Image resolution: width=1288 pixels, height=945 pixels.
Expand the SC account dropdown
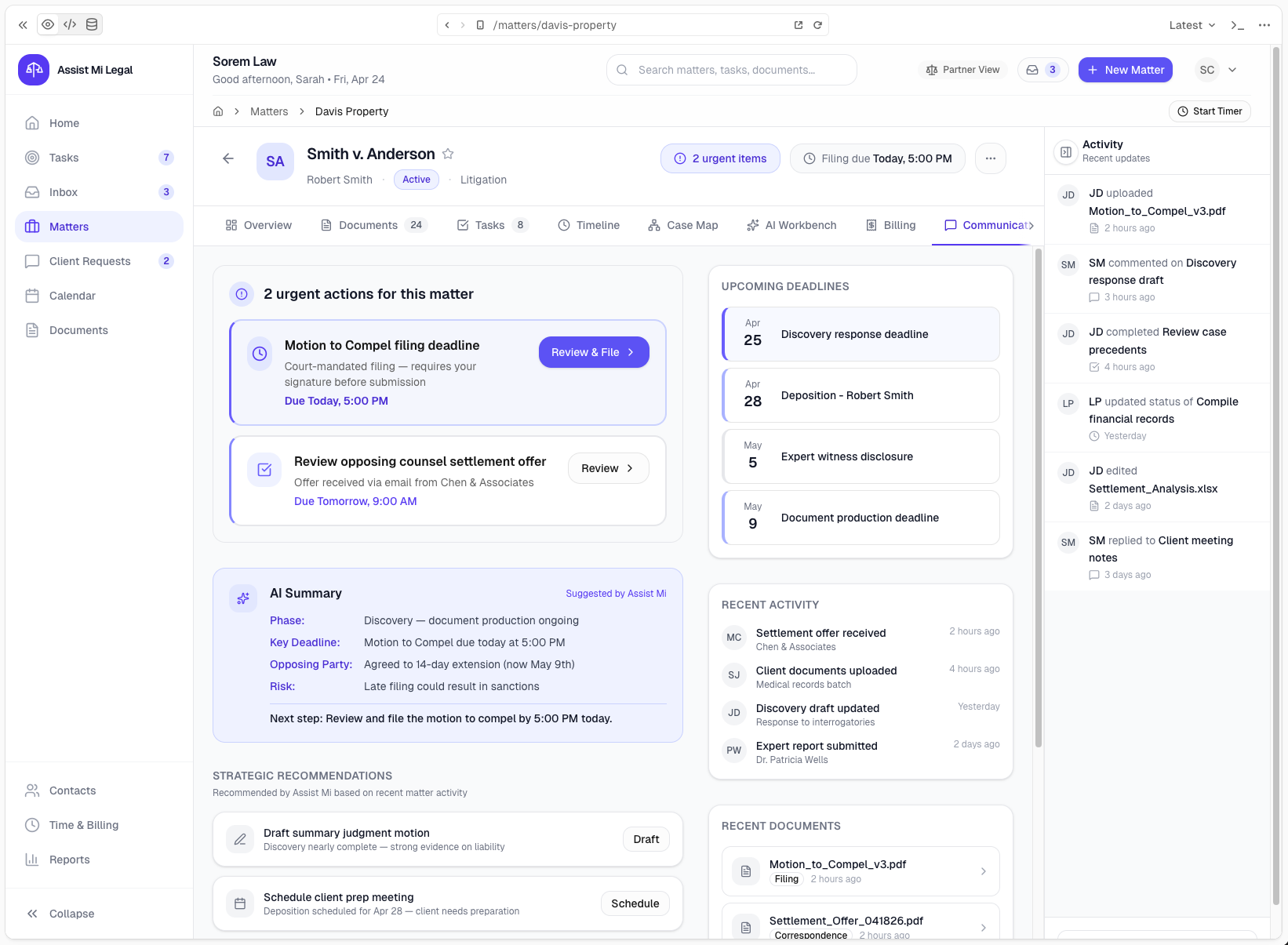tap(1217, 70)
